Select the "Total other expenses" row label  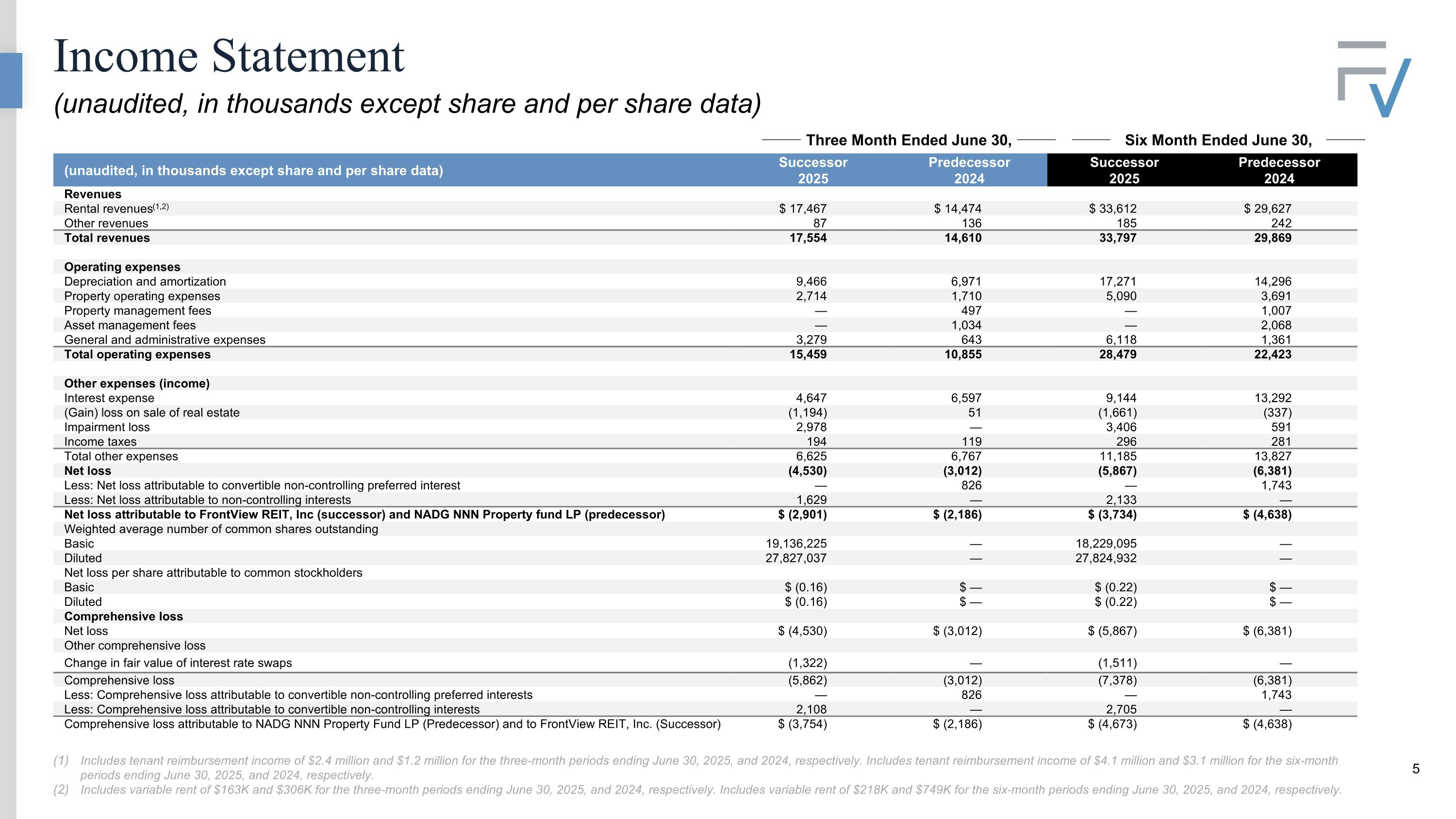(121, 456)
